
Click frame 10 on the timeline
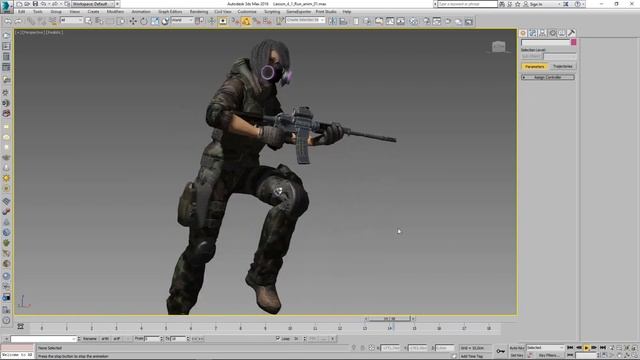290,328
